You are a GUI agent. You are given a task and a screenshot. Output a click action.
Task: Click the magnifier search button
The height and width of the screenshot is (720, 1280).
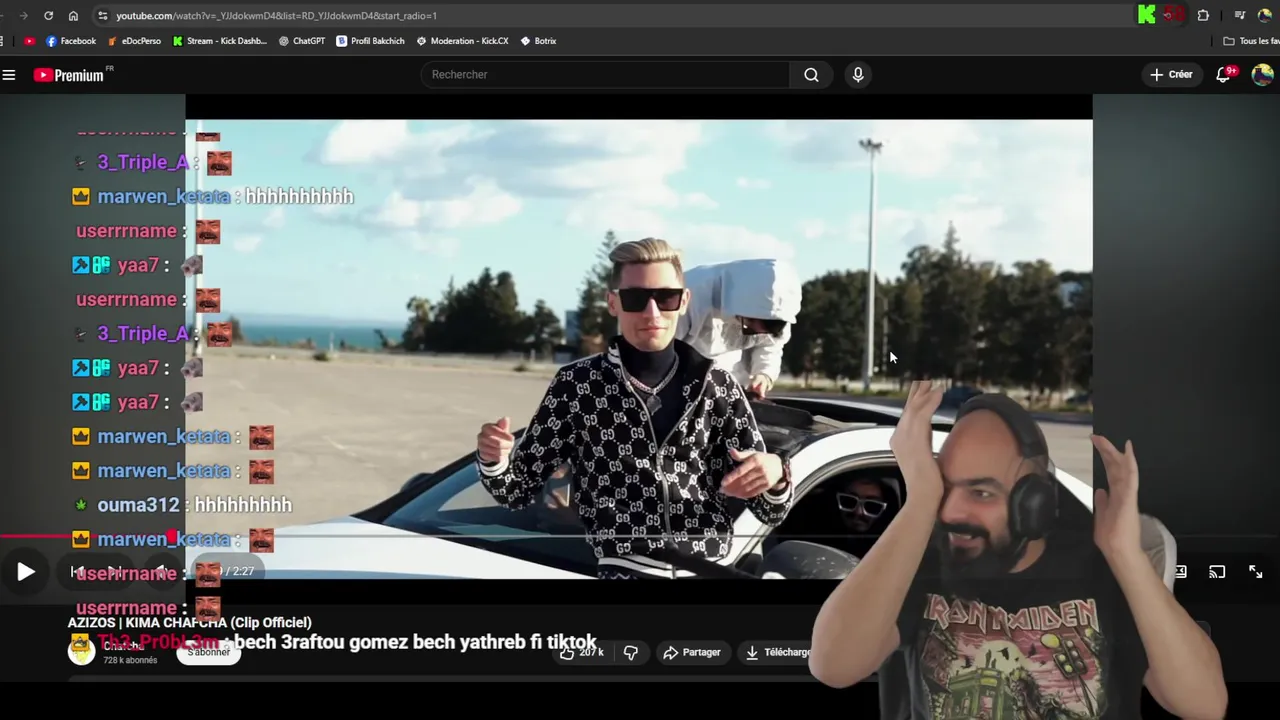click(x=811, y=75)
